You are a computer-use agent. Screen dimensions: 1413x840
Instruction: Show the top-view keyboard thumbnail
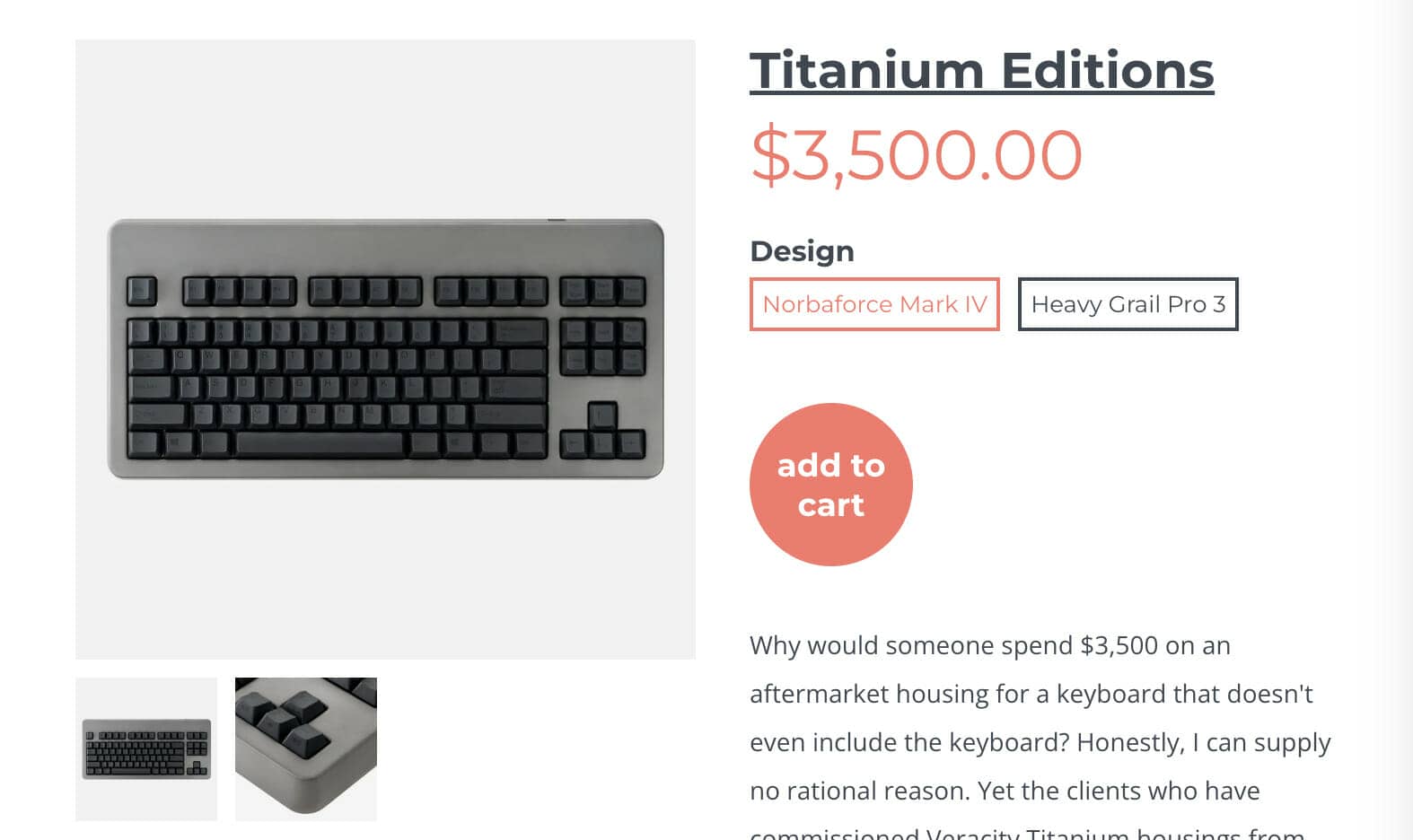click(146, 748)
